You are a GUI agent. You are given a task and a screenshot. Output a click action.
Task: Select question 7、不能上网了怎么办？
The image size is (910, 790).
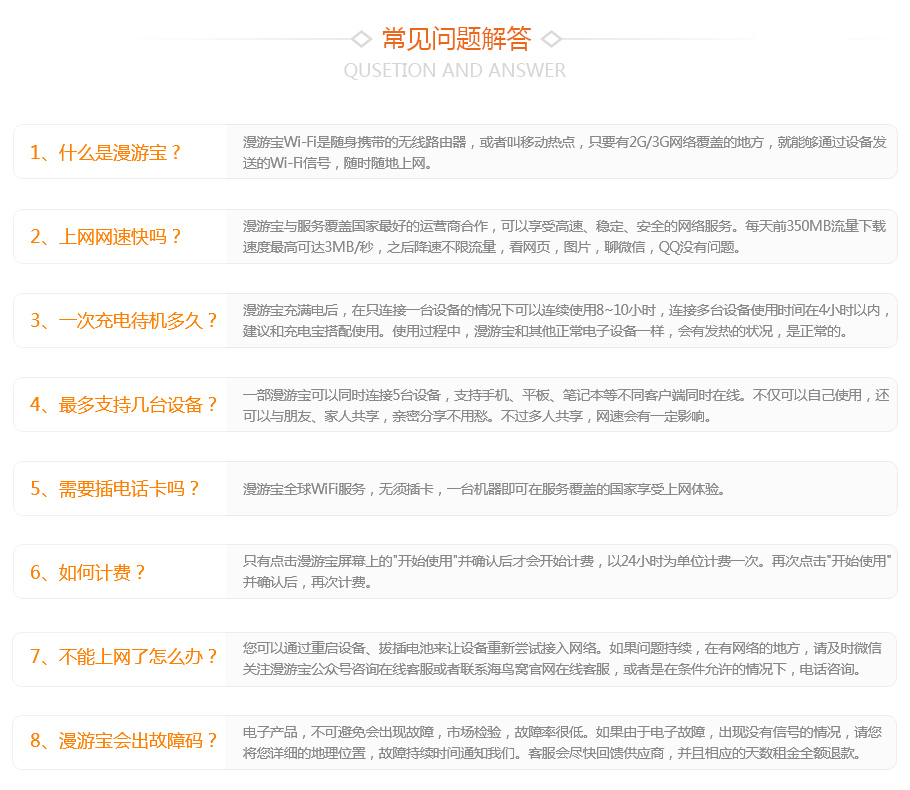pos(123,657)
